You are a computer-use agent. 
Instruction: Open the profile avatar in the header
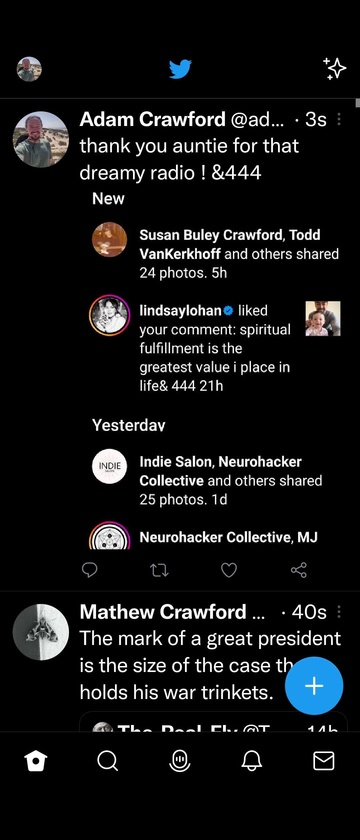tap(29, 69)
